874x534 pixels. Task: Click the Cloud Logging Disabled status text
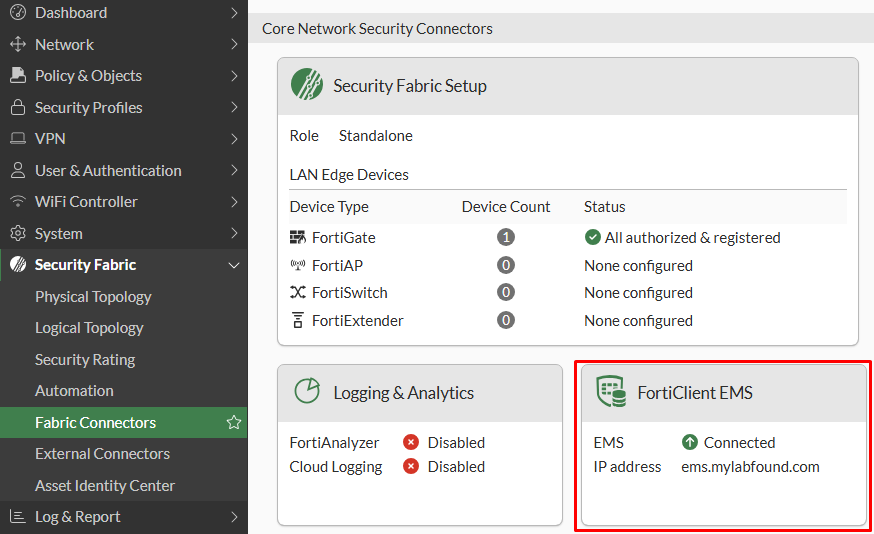click(456, 467)
